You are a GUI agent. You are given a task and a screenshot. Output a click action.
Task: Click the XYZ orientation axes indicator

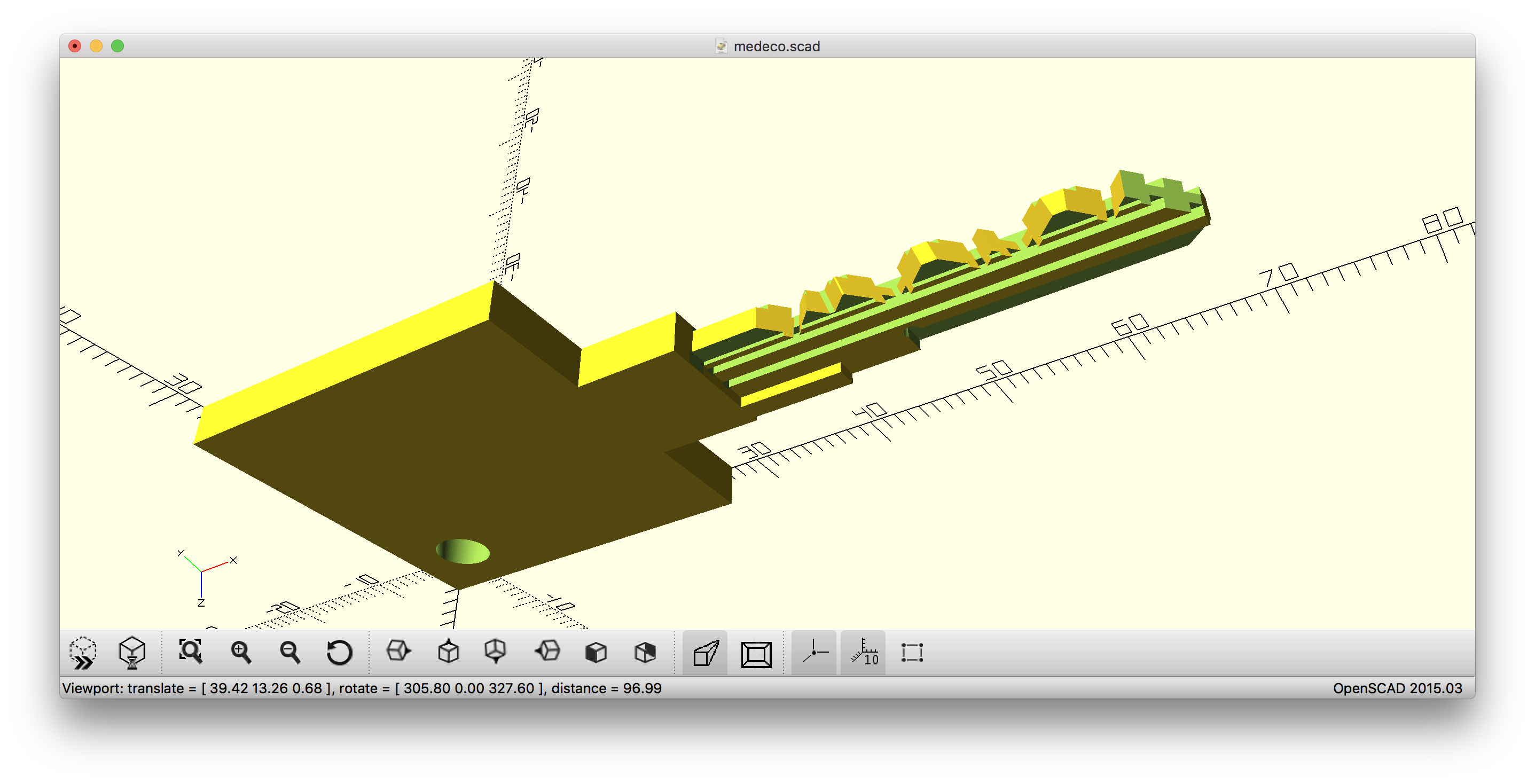(206, 577)
